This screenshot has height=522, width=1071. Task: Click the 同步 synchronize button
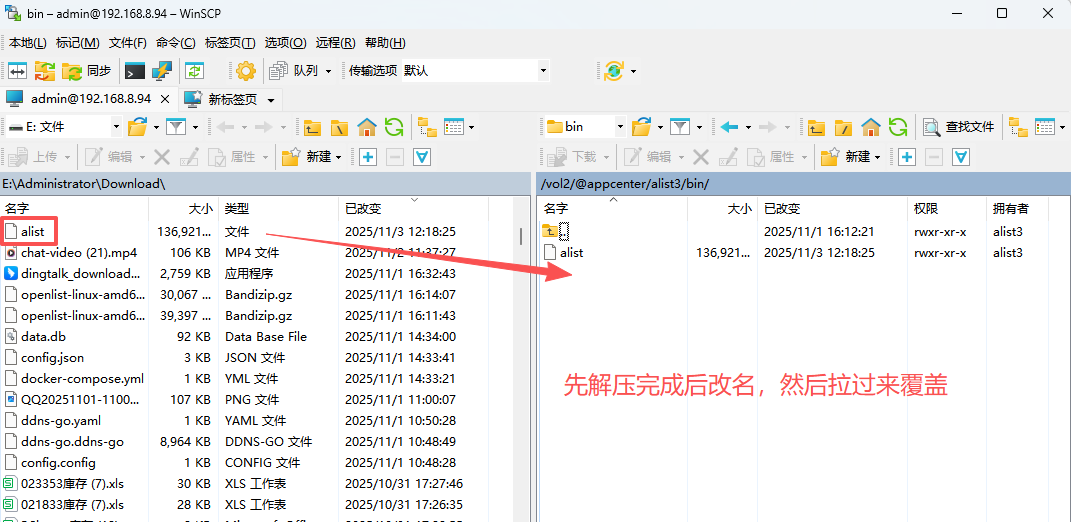coord(87,70)
